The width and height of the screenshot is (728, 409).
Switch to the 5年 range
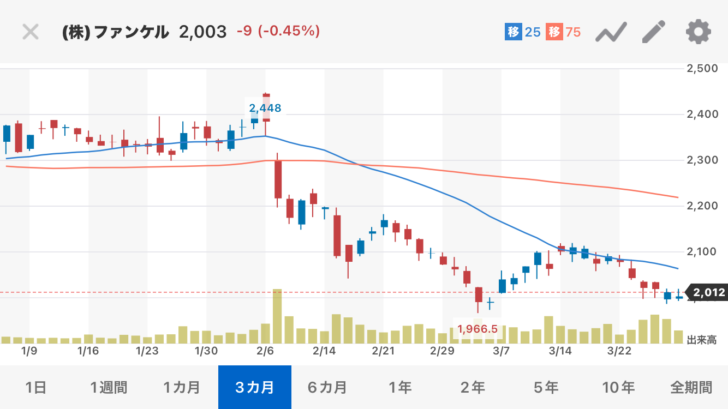pos(546,387)
